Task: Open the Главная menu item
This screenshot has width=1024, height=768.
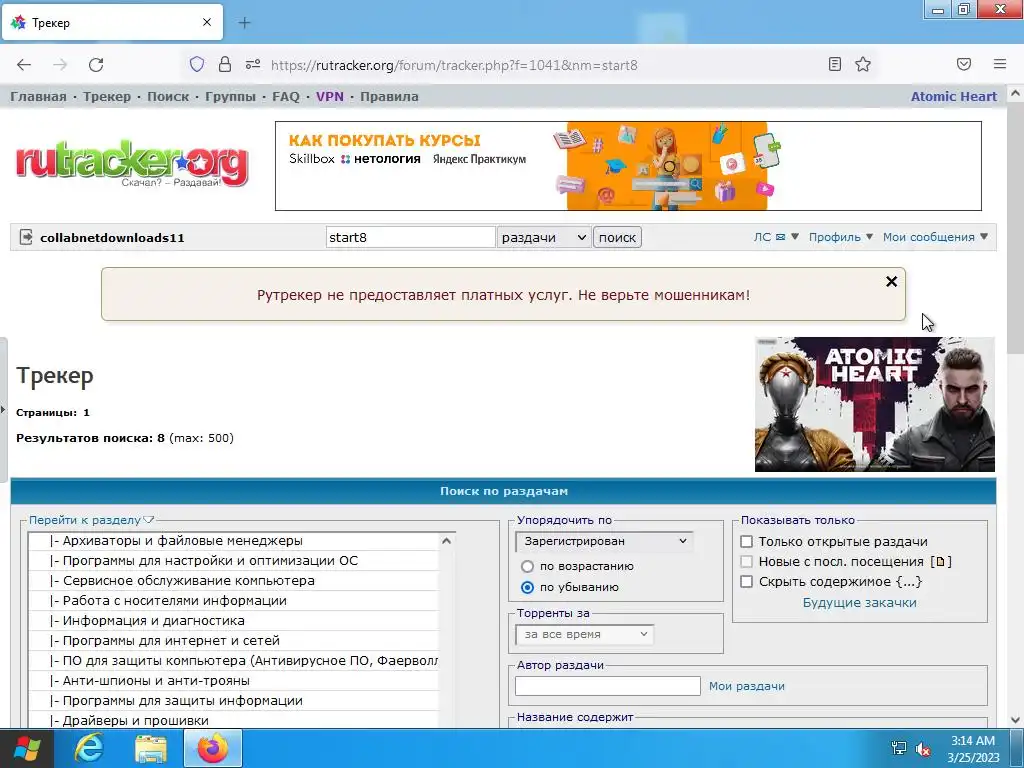Action: click(x=39, y=97)
